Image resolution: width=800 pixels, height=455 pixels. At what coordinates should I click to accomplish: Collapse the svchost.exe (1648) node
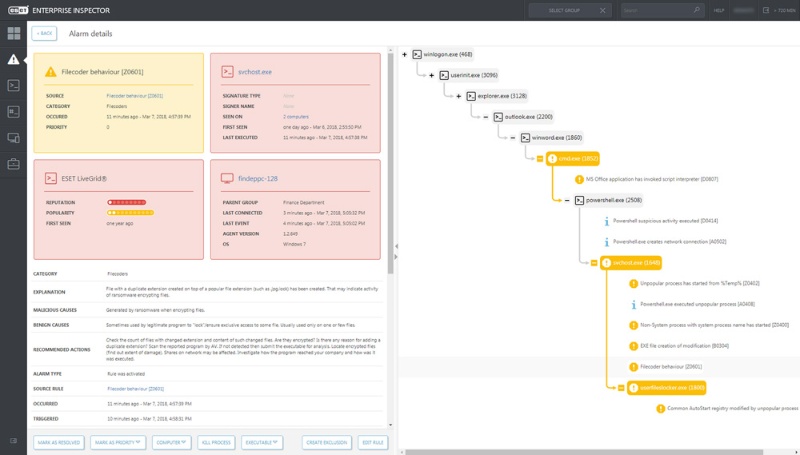click(x=592, y=262)
